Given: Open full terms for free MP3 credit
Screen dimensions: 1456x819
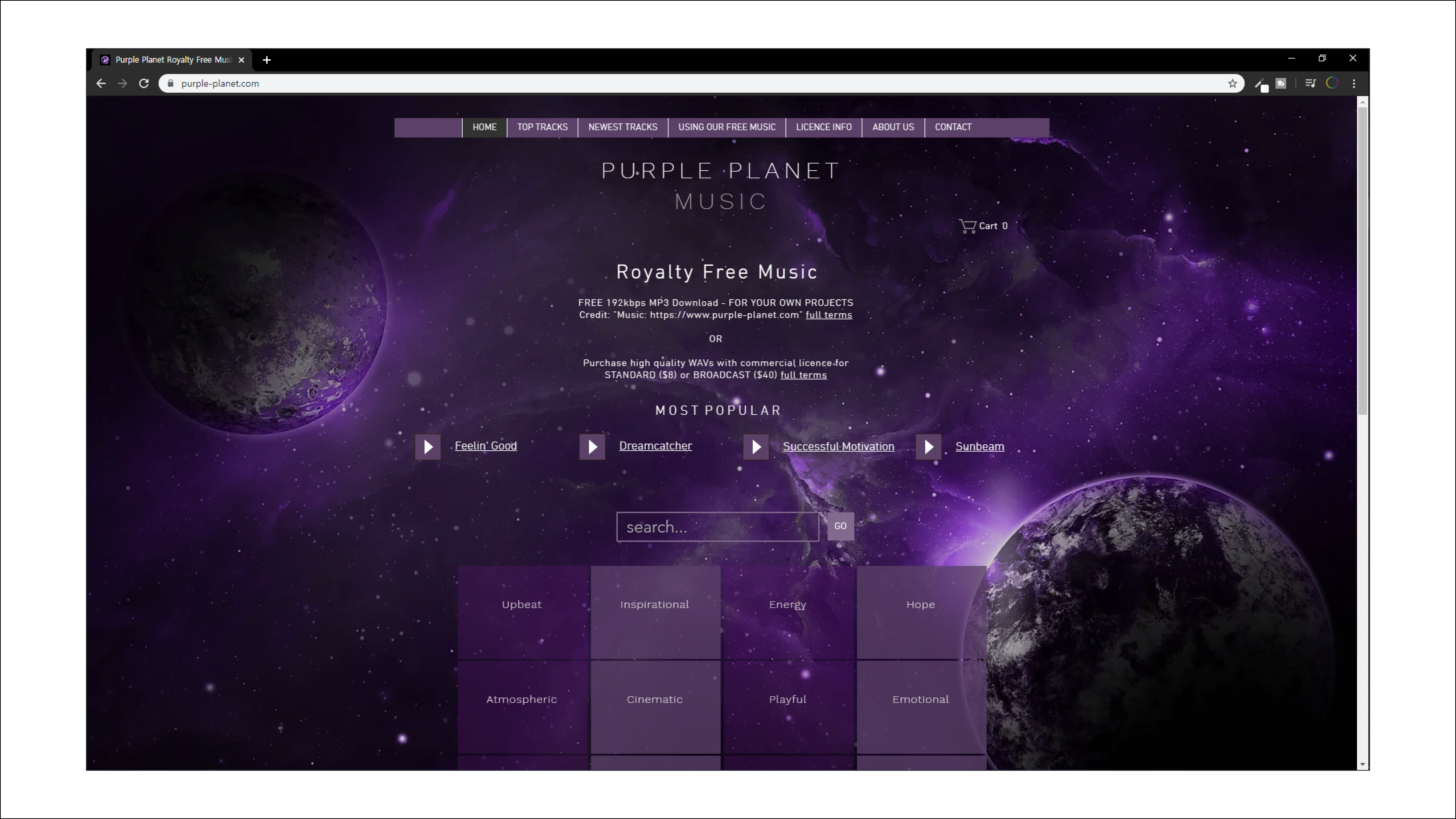Looking at the screenshot, I should point(828,315).
